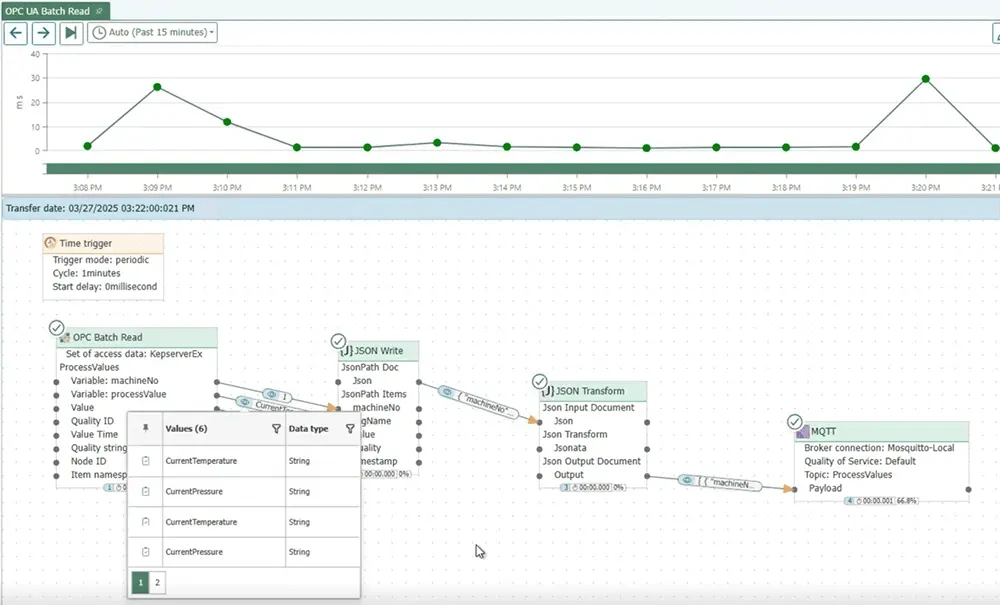Viewport: 1000px width, 605px height.
Task: Click the OPC Batch Read node title
Action: (107, 338)
